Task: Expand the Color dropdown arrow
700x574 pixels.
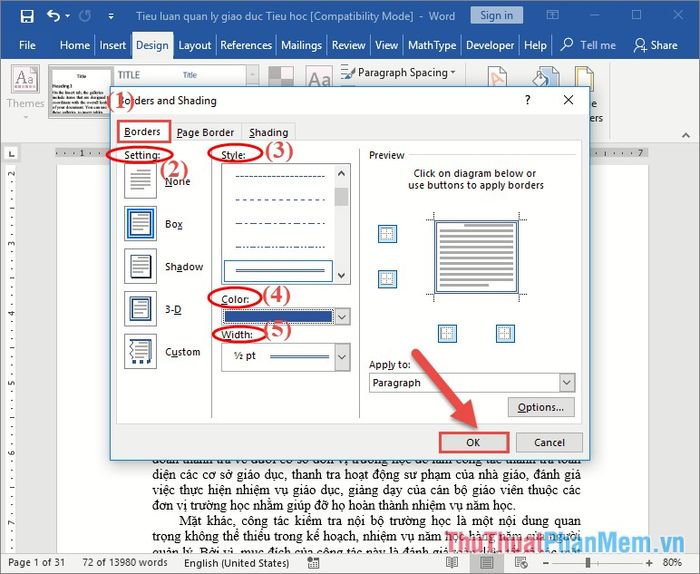Action: click(342, 317)
